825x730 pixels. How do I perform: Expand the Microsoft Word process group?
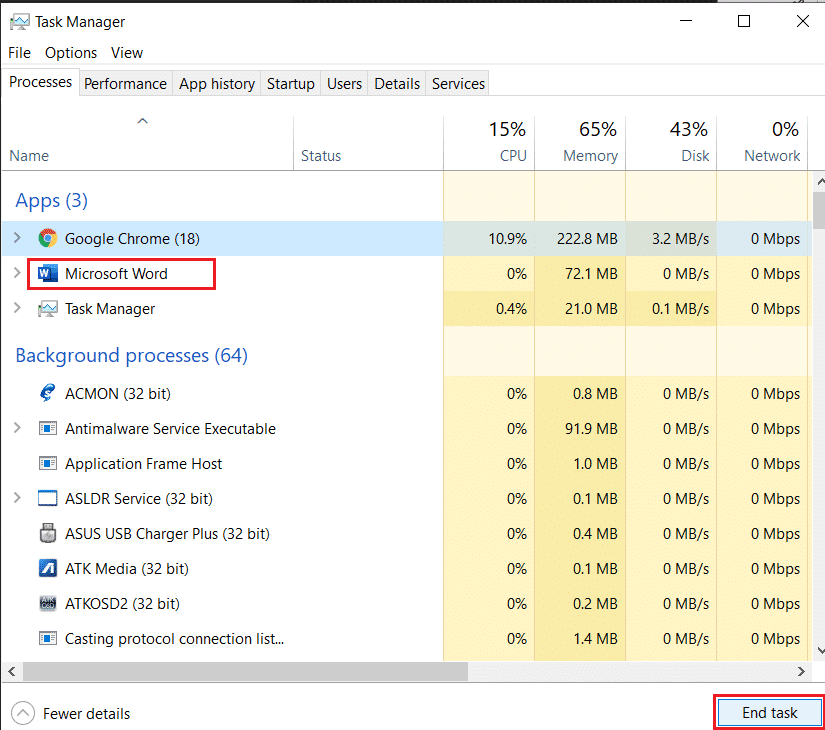(16, 273)
